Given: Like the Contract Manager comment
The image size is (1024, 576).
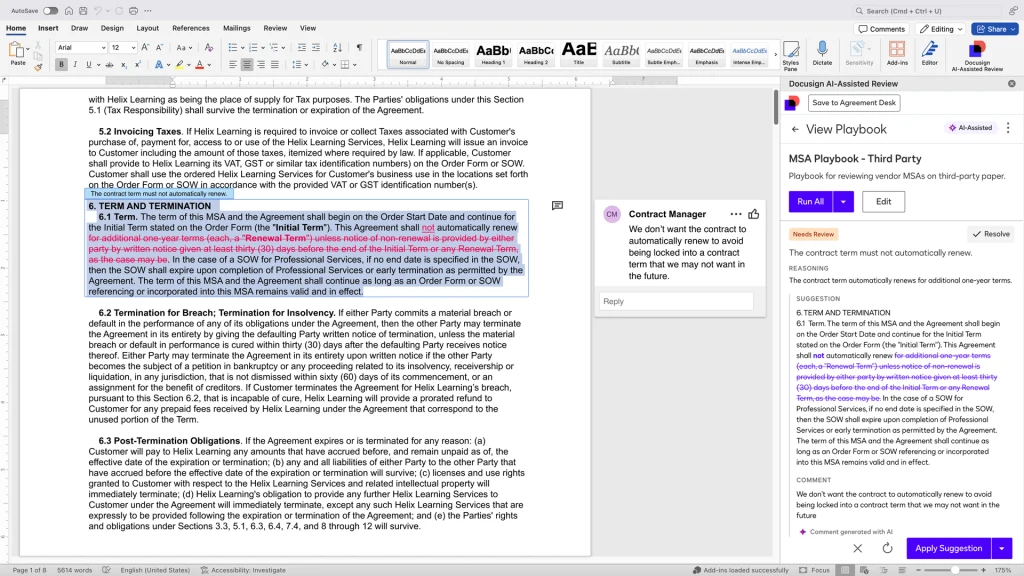Looking at the screenshot, I should (753, 214).
